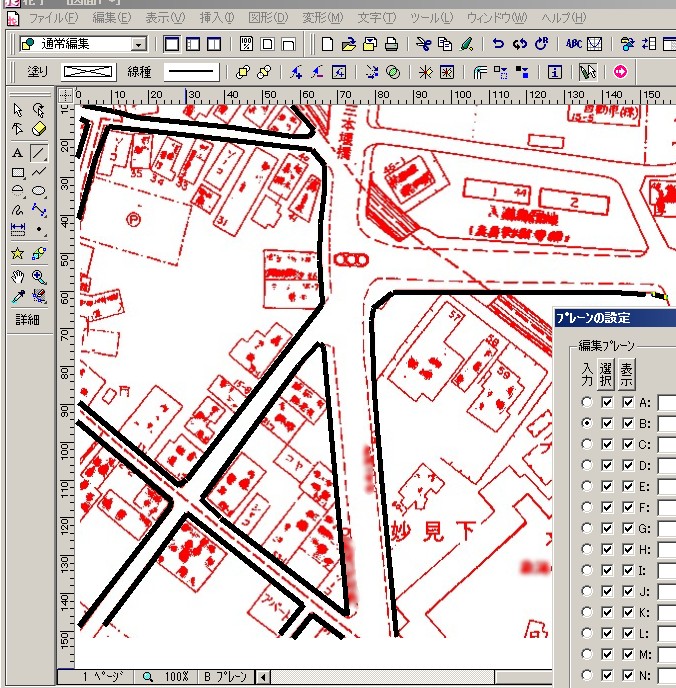Viewport: 676px width, 688px height.
Task: Click the New document icon
Action: point(327,44)
